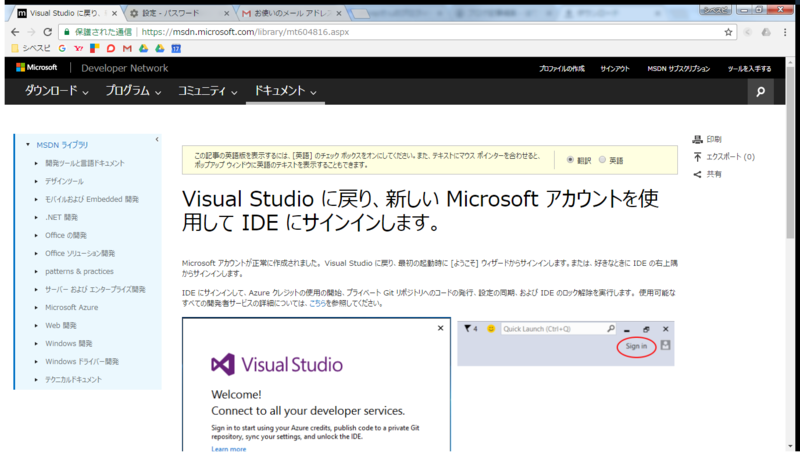Open the シベスピ bookmark folder
Viewport: 800px width, 456px height.
click(31, 48)
